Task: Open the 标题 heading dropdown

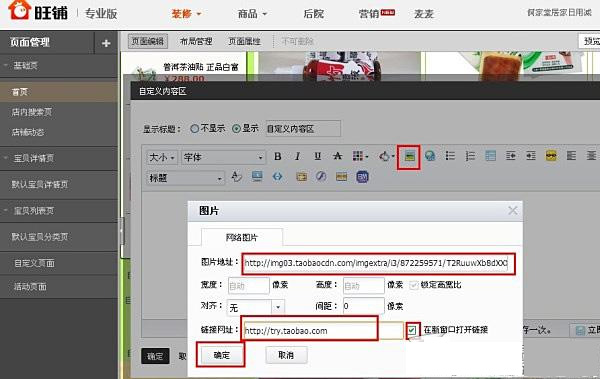Action: [185, 178]
